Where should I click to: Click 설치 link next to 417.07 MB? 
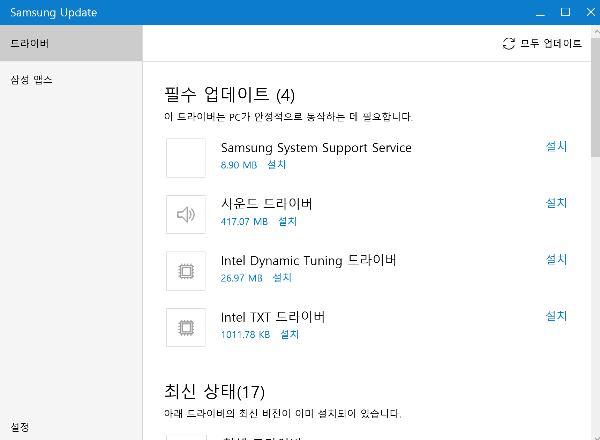[x=287, y=222]
